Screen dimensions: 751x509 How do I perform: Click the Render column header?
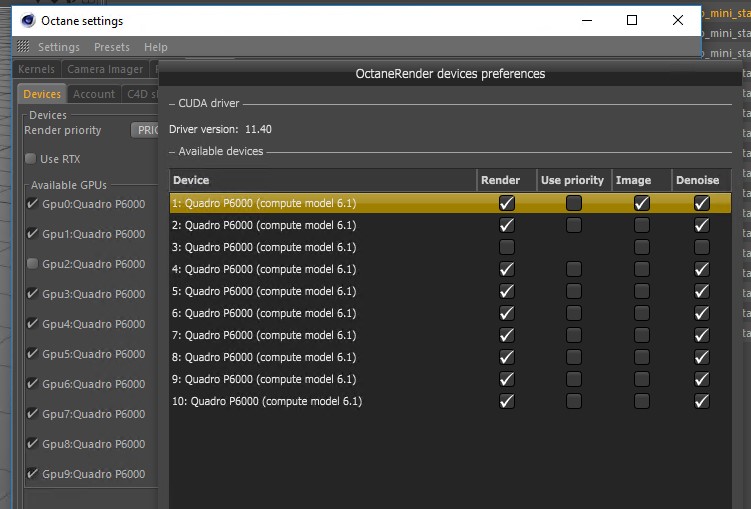point(507,180)
